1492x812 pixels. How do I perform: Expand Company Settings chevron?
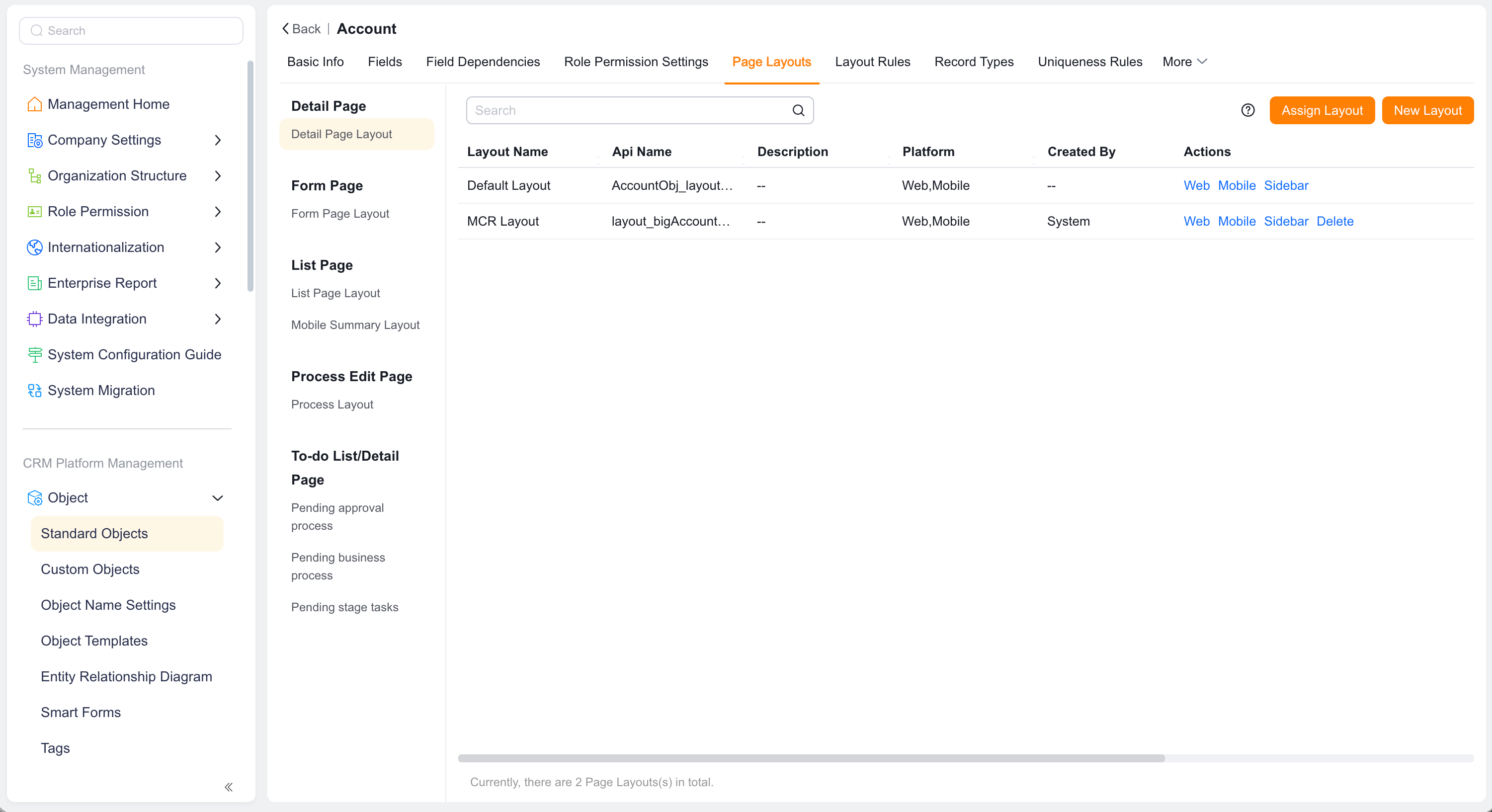pyautogui.click(x=218, y=140)
